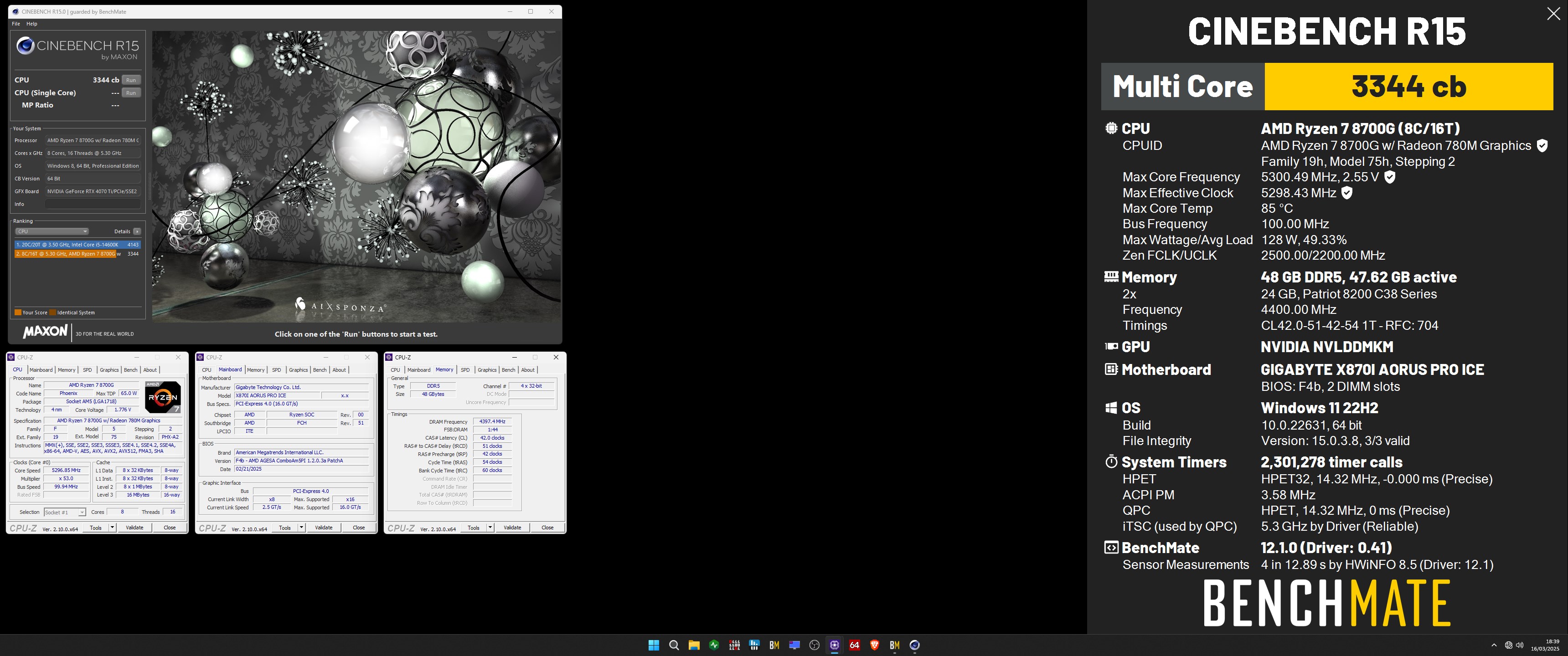Click the blue monitor taskbar icon
The height and width of the screenshot is (656, 1568).
(794, 645)
